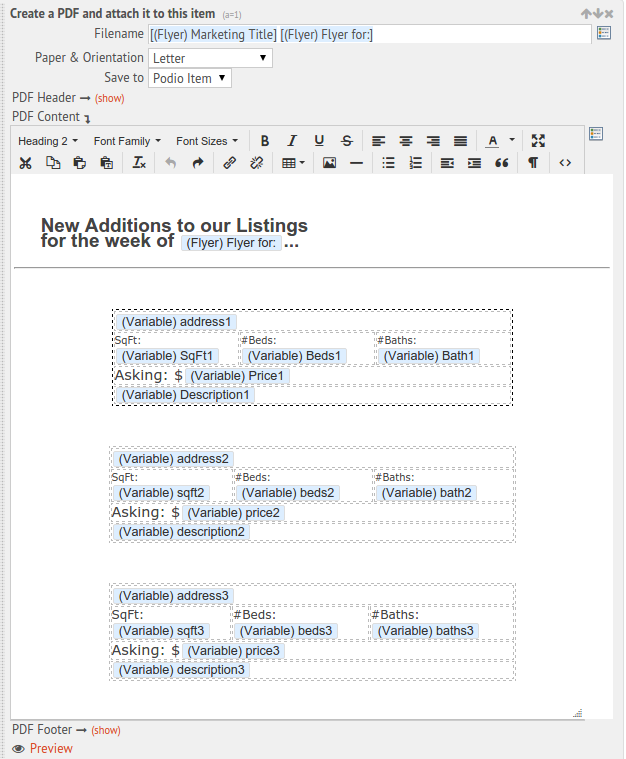The width and height of the screenshot is (626, 759).
Task: Select the (Variable) address3 token
Action: click(173, 596)
